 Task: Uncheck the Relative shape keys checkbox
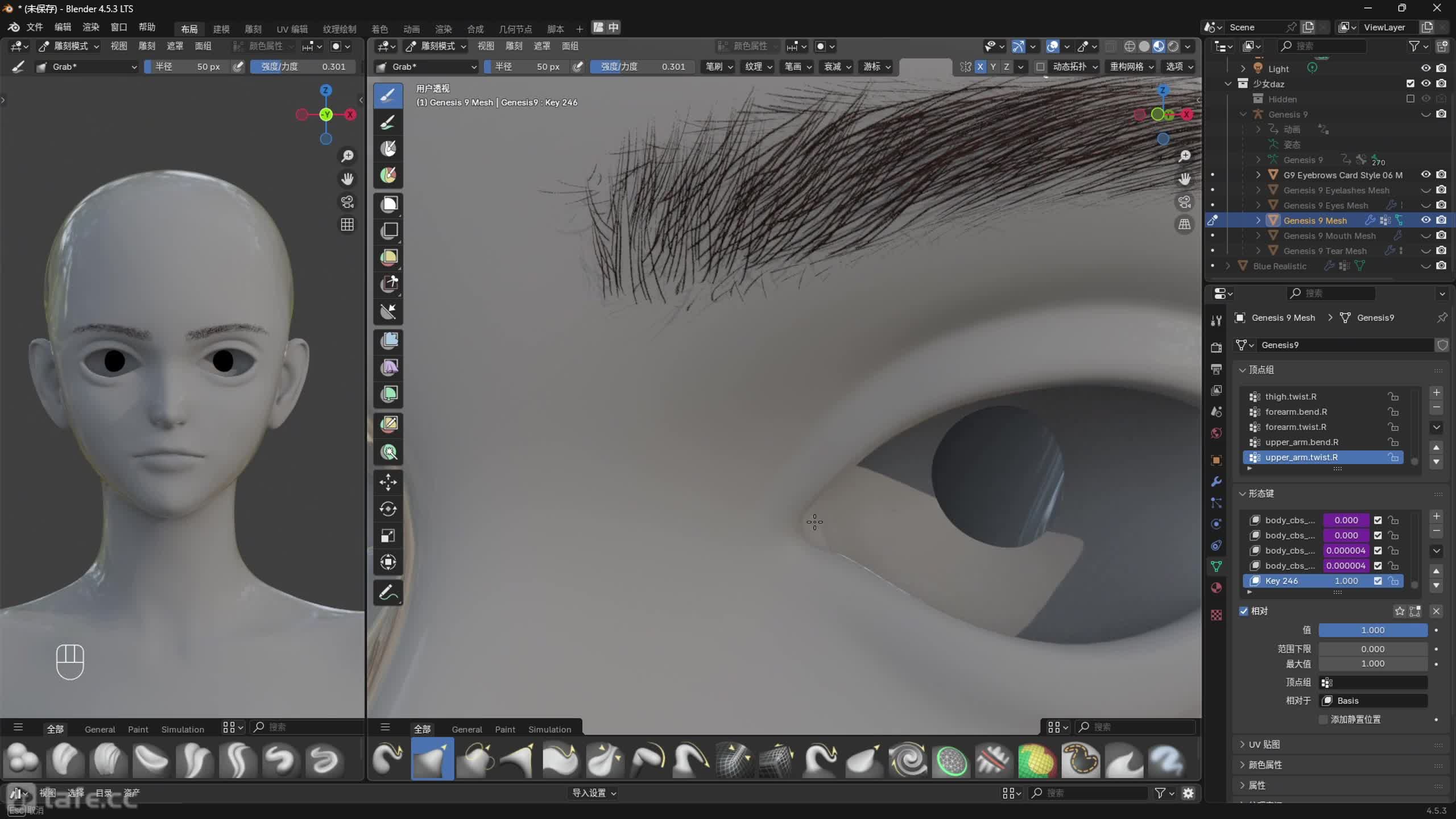point(1244,611)
